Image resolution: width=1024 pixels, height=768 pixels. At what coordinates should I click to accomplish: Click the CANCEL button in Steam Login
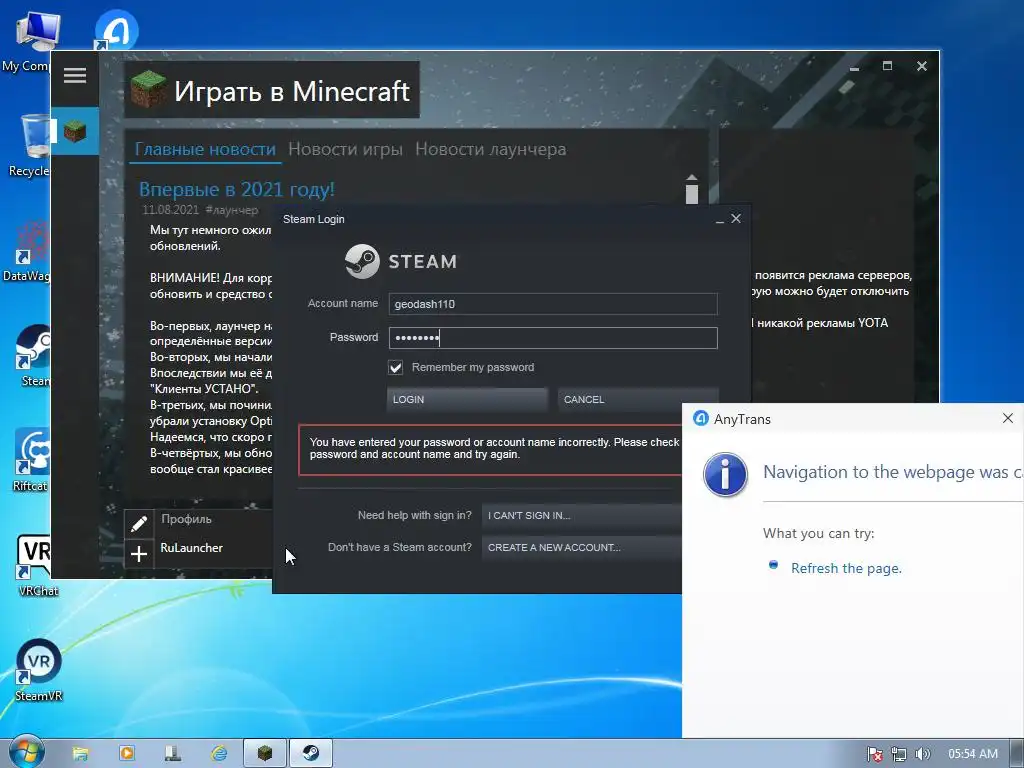point(638,400)
